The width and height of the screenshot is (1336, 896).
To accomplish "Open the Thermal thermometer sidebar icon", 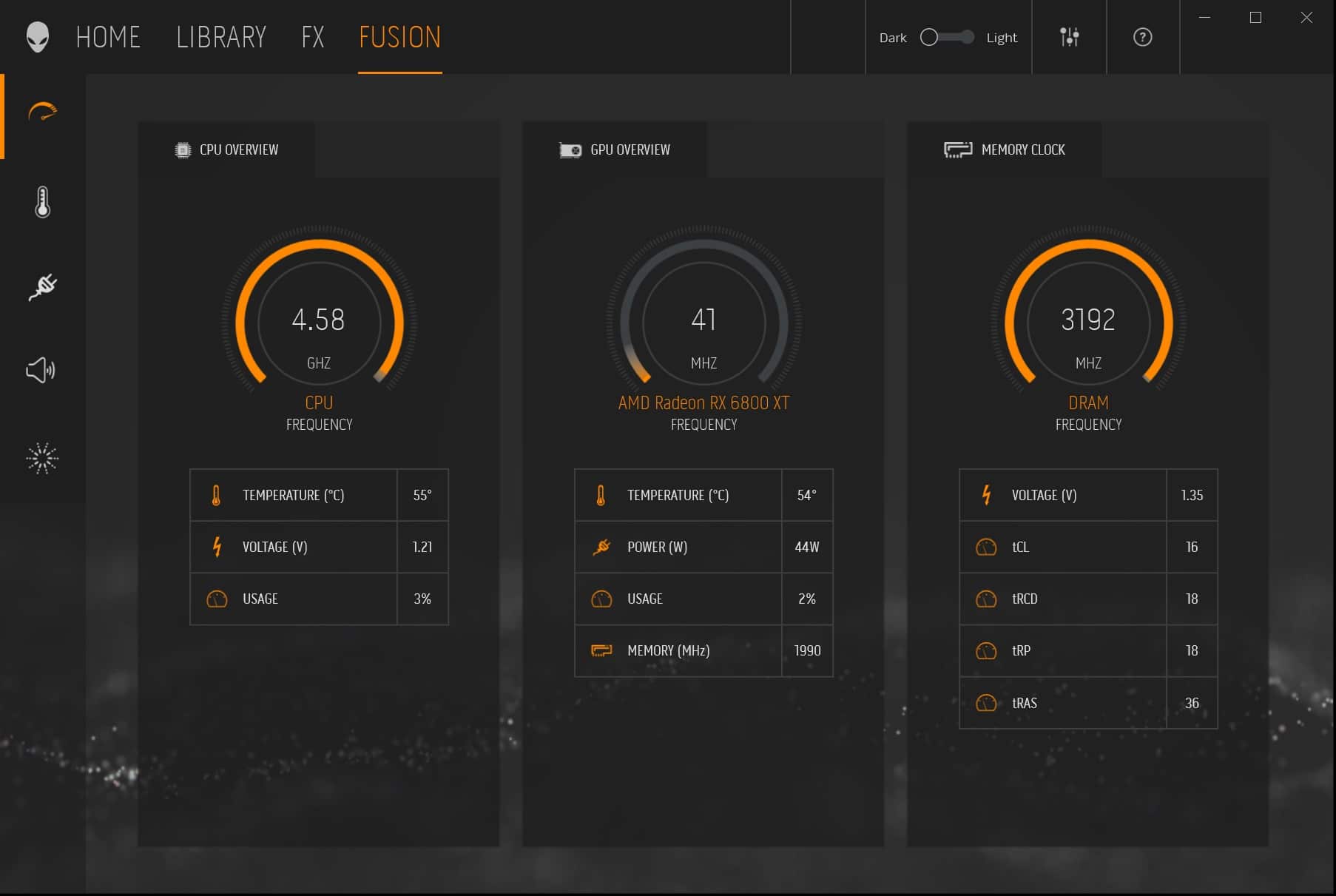I will [x=42, y=202].
